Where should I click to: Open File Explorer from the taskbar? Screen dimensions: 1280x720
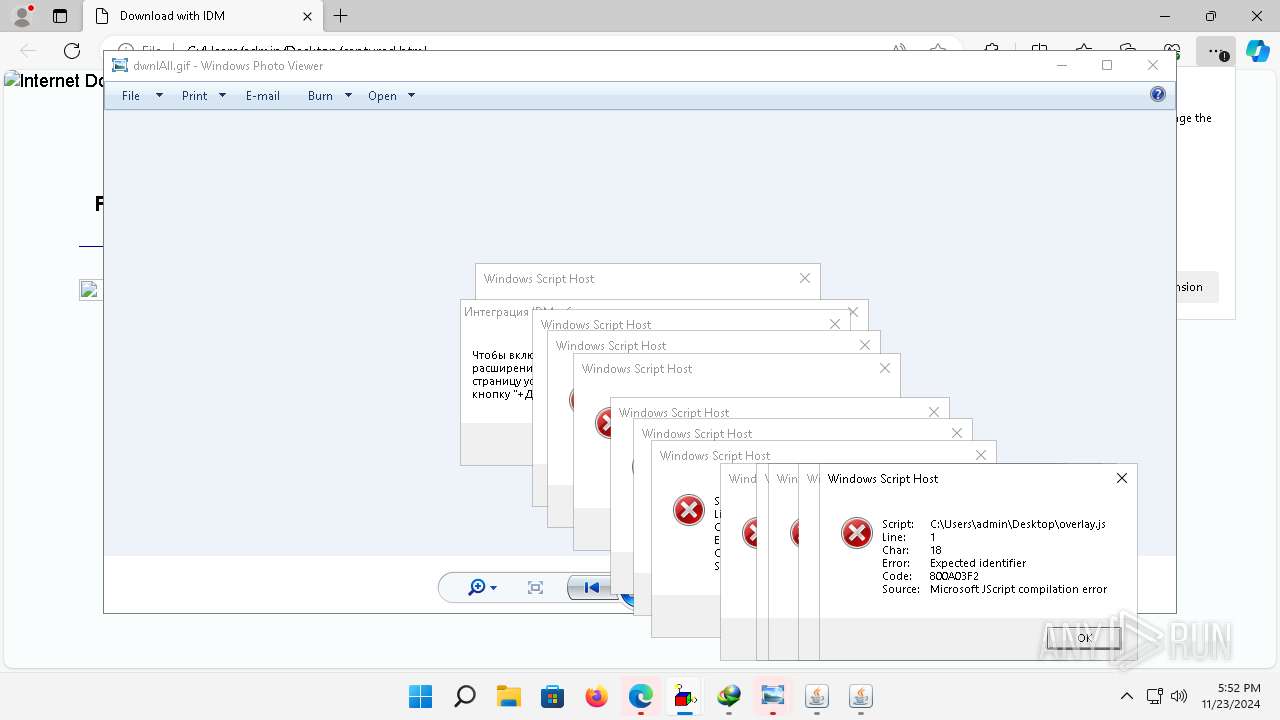(x=509, y=696)
